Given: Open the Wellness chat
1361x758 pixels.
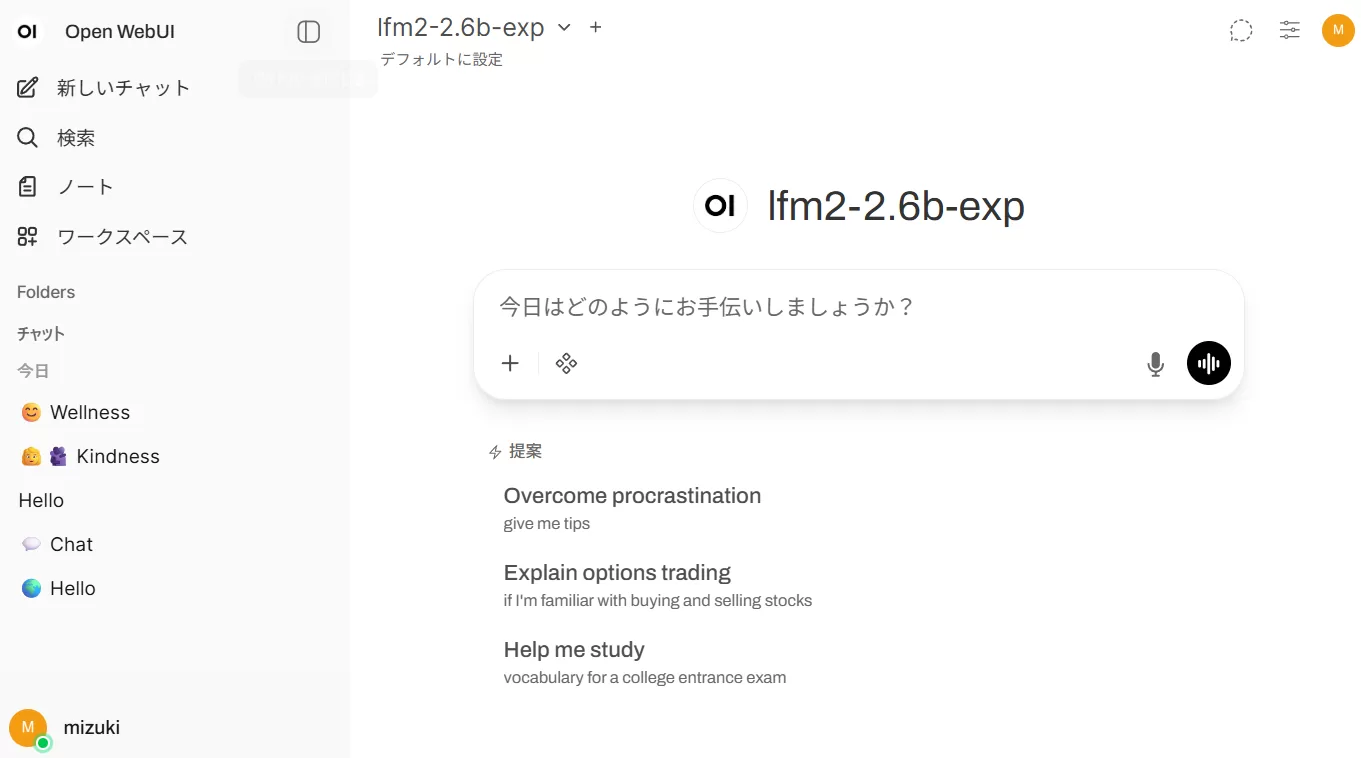Looking at the screenshot, I should [x=90, y=413].
